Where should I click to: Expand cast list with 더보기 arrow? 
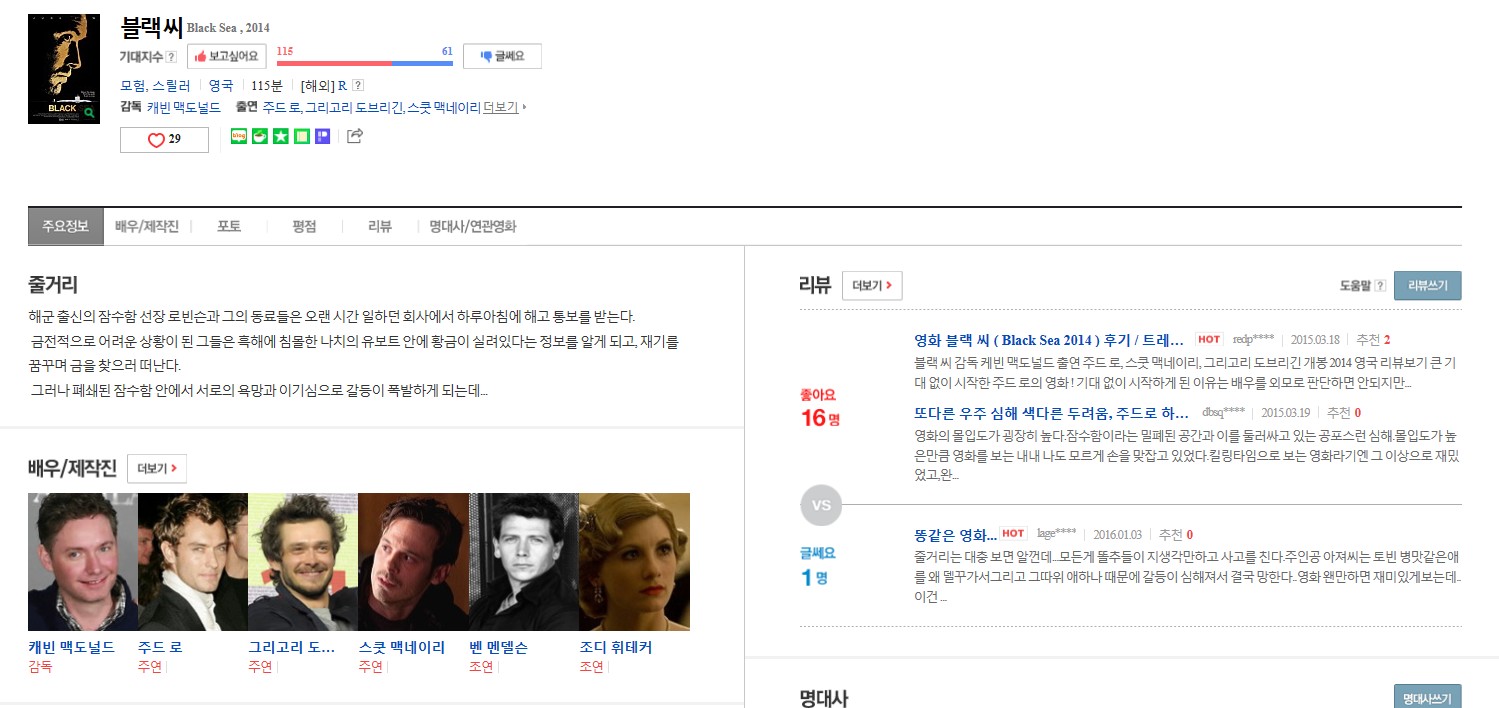click(504, 107)
